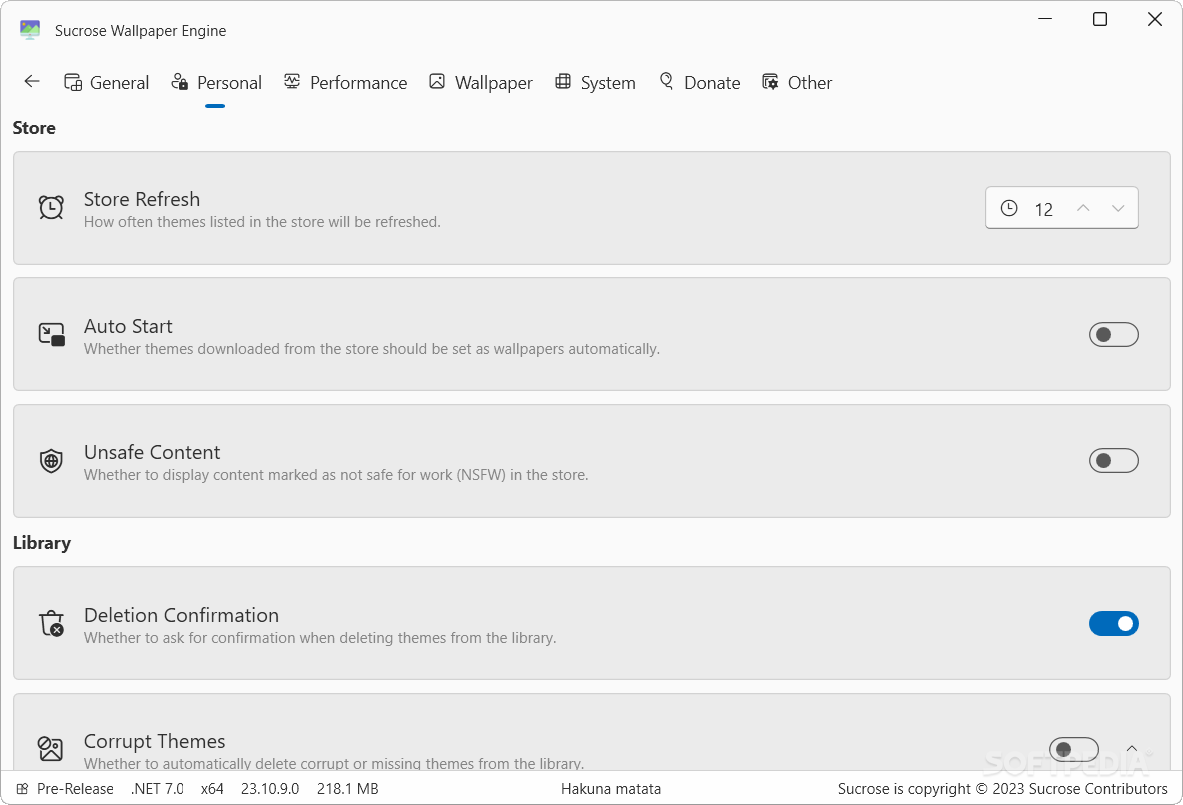Go back with the left arrow icon
This screenshot has height=805, width=1183.
(x=32, y=81)
